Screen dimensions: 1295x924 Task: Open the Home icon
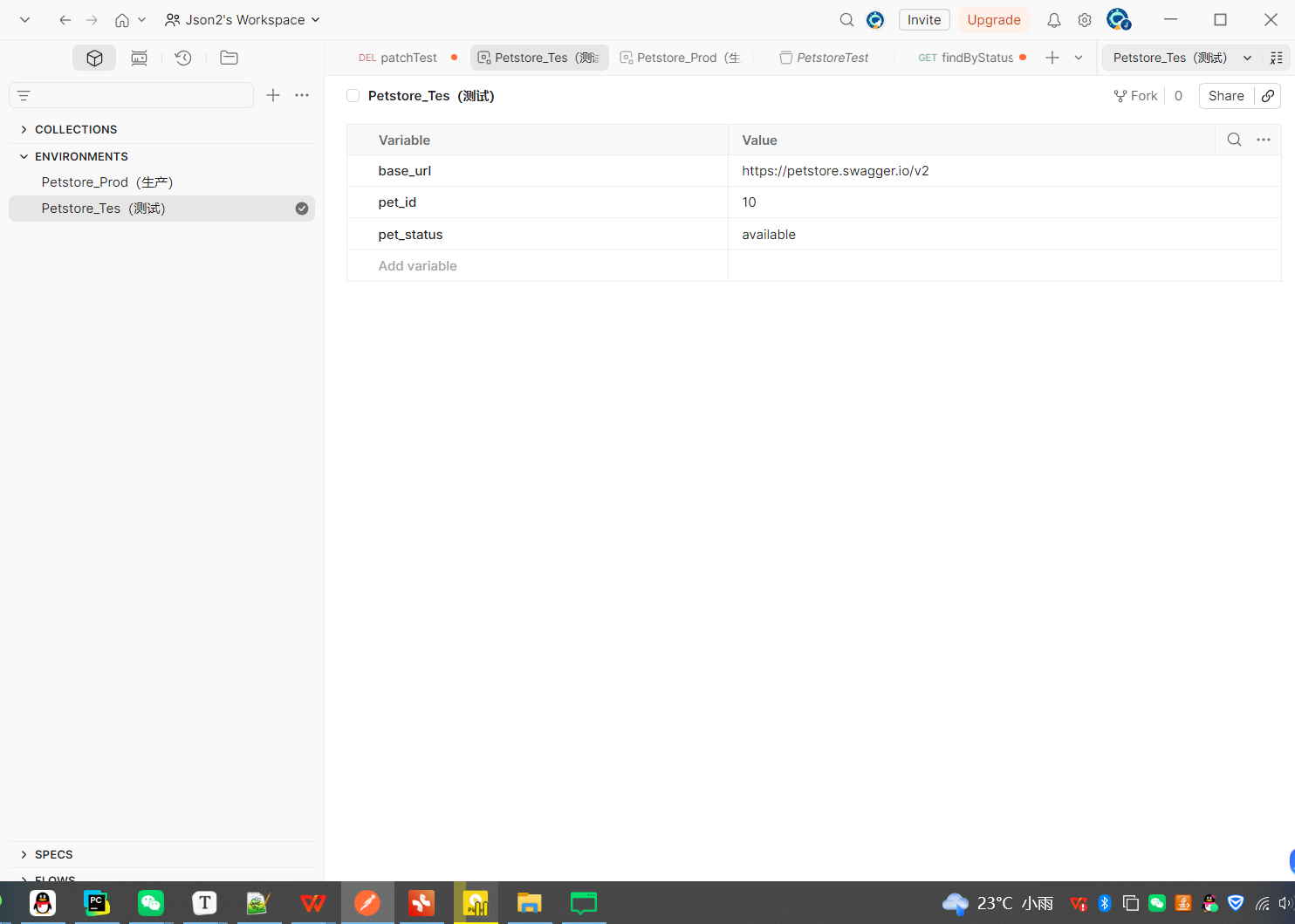click(122, 20)
